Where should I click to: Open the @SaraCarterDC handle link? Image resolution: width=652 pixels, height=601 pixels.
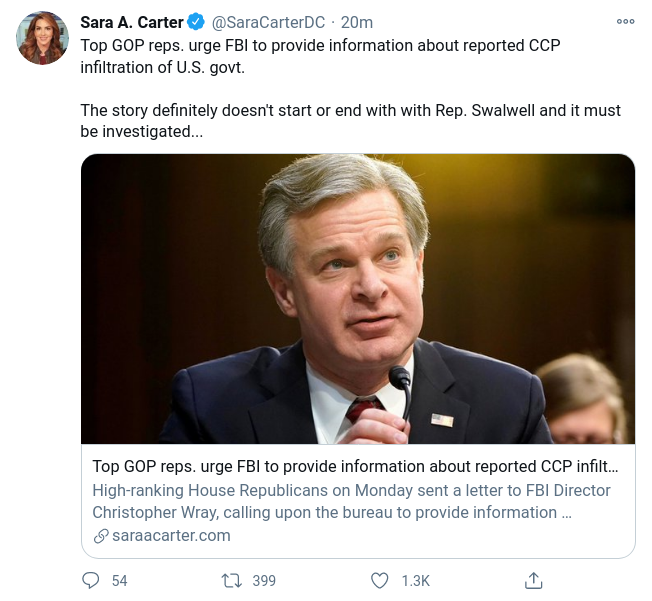(268, 23)
